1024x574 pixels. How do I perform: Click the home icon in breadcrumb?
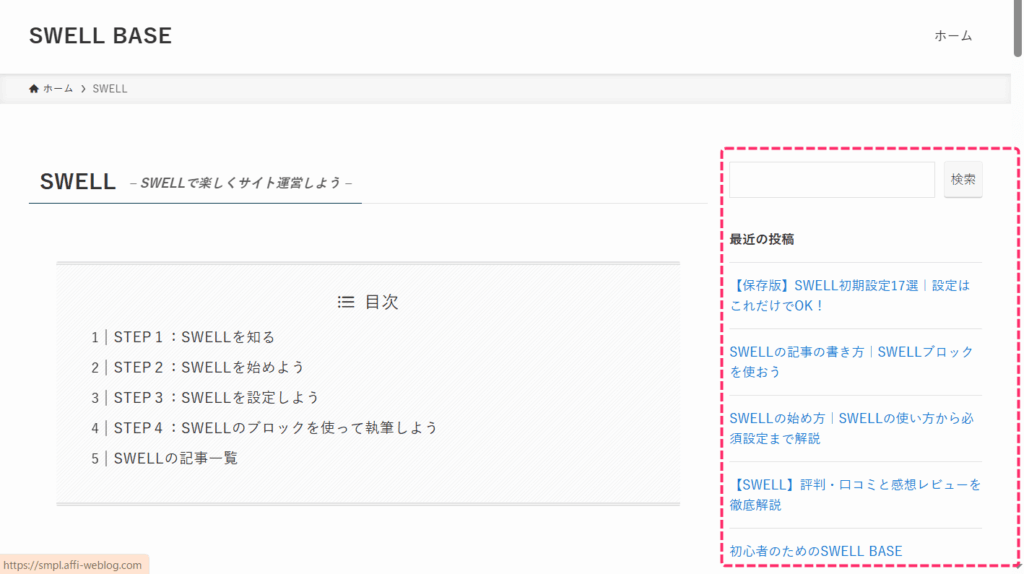click(34, 89)
